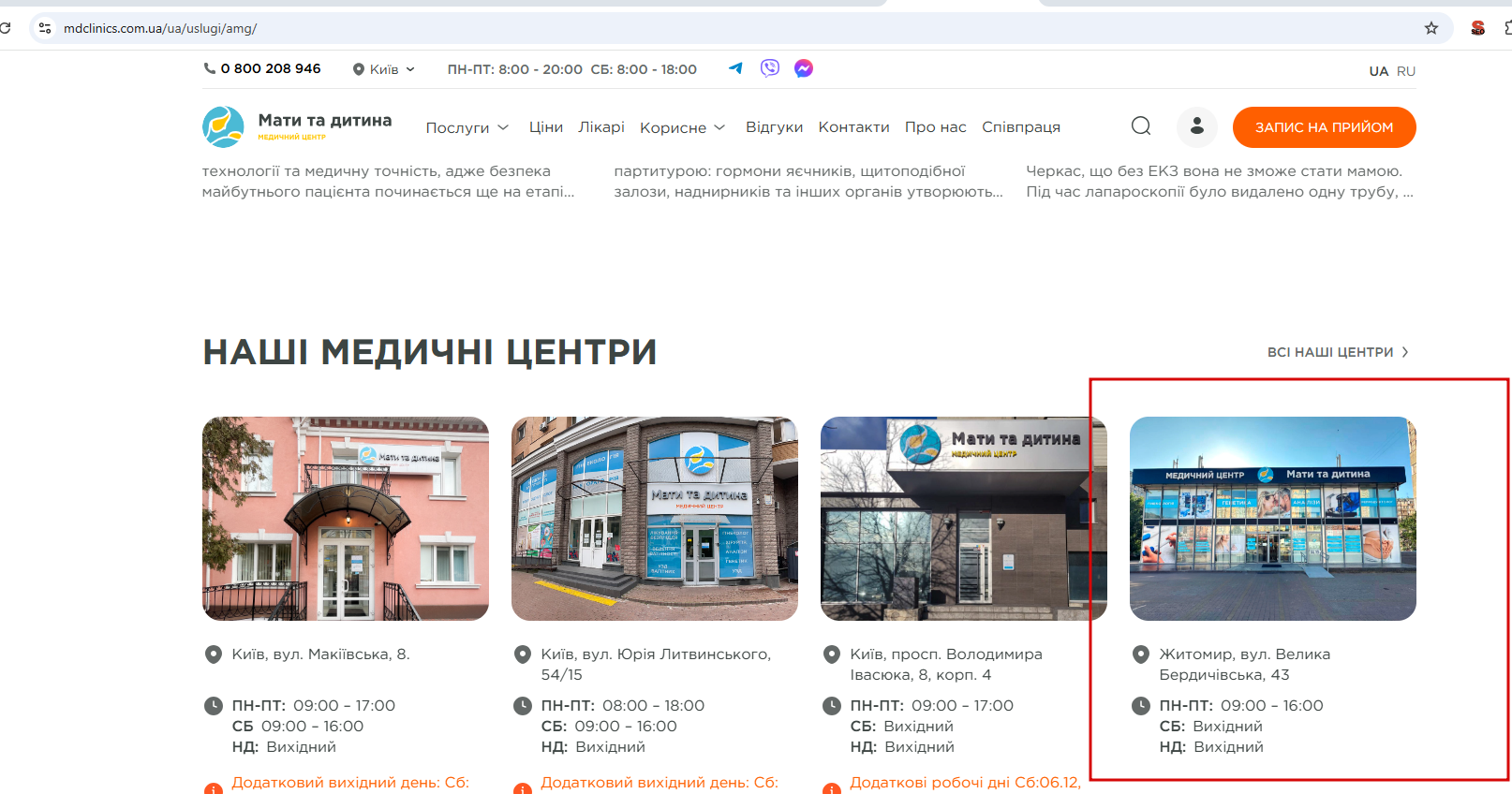Bookmark this page with the star icon
The image size is (1512, 794).
[x=1431, y=28]
